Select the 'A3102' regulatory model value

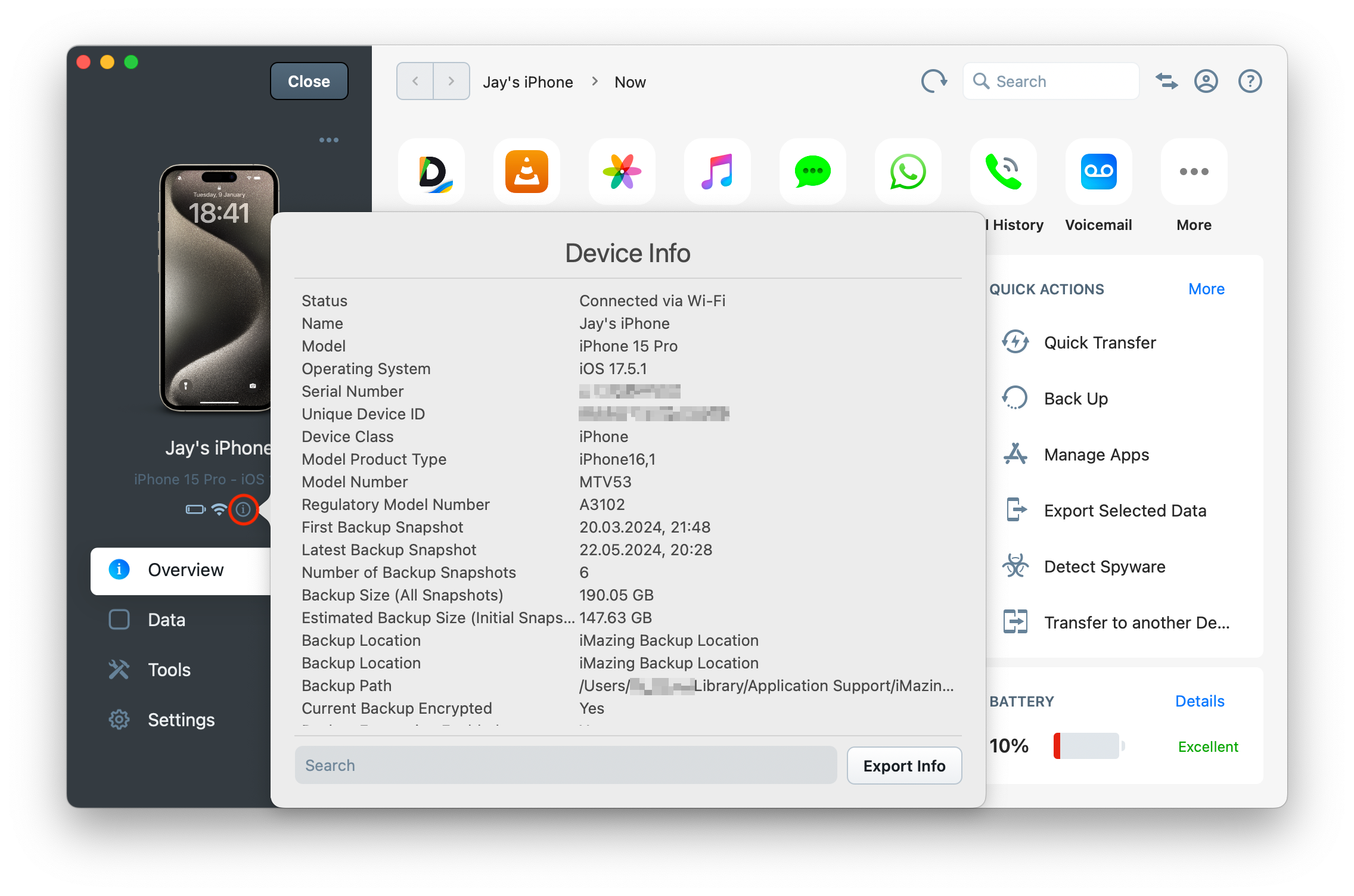602,505
